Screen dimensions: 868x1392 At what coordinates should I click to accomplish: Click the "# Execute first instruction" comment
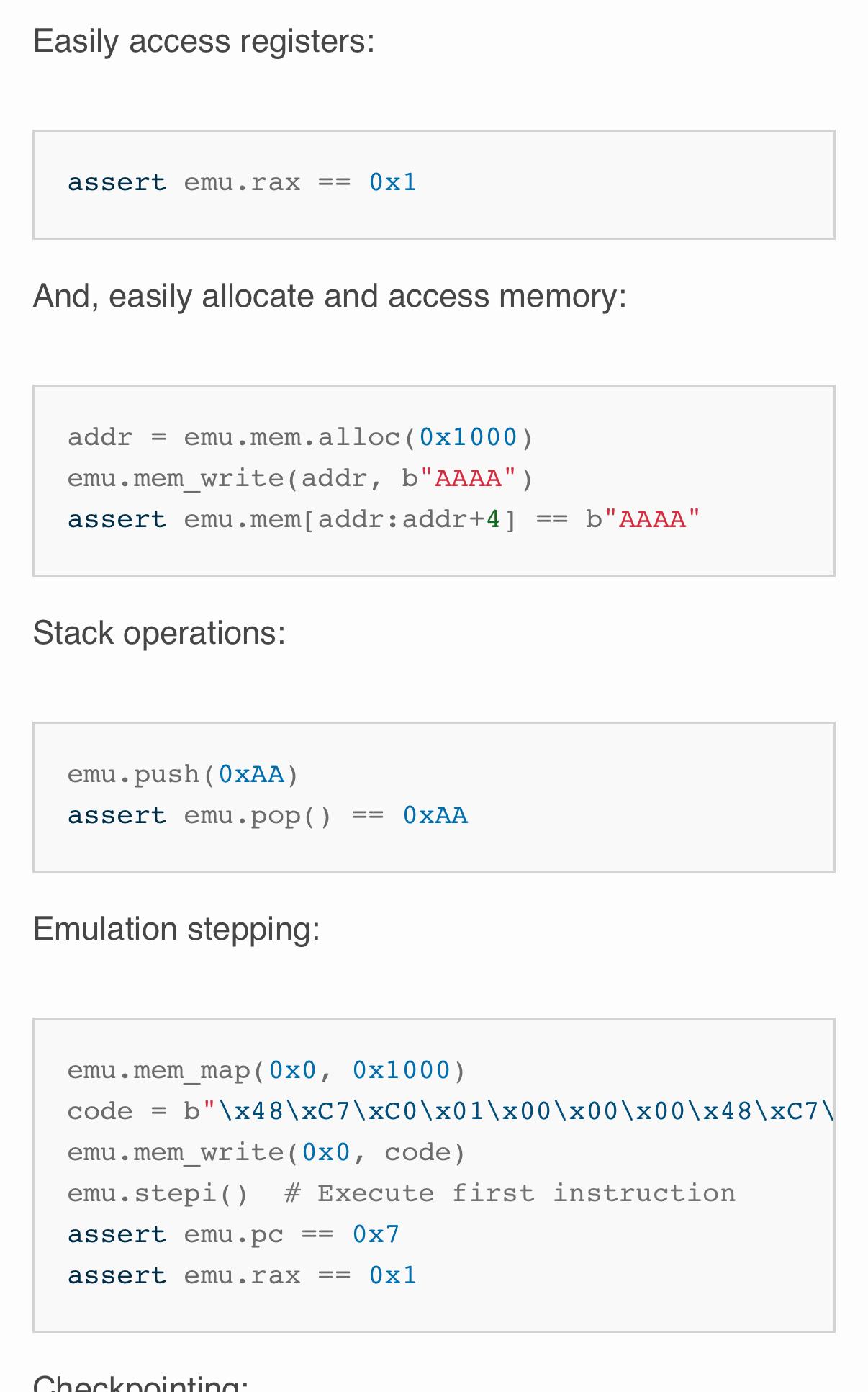pyautogui.click(x=510, y=1194)
